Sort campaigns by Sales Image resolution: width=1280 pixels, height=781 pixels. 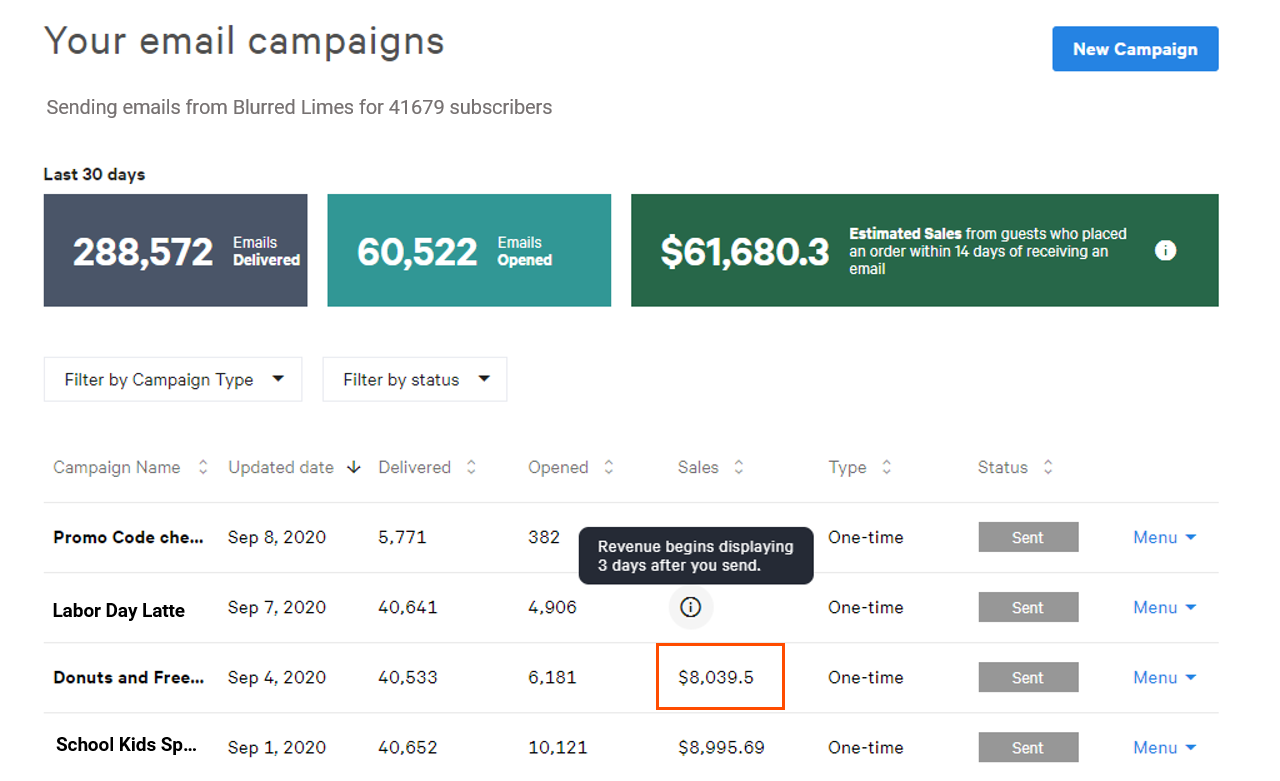(x=737, y=467)
